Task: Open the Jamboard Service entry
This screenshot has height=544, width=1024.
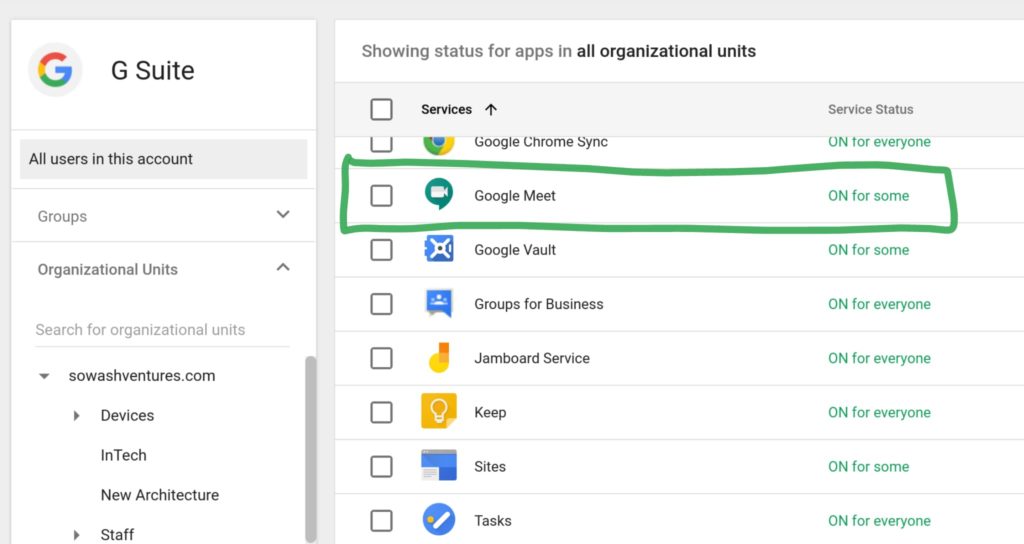Action: coord(532,359)
